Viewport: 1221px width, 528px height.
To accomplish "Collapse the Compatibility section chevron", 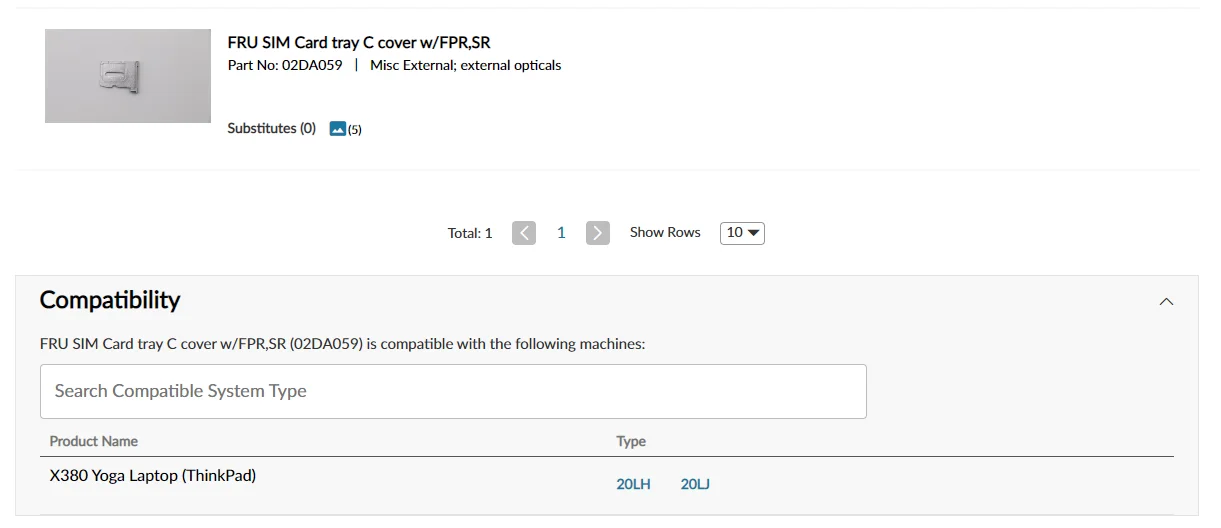I will coord(1166,301).
